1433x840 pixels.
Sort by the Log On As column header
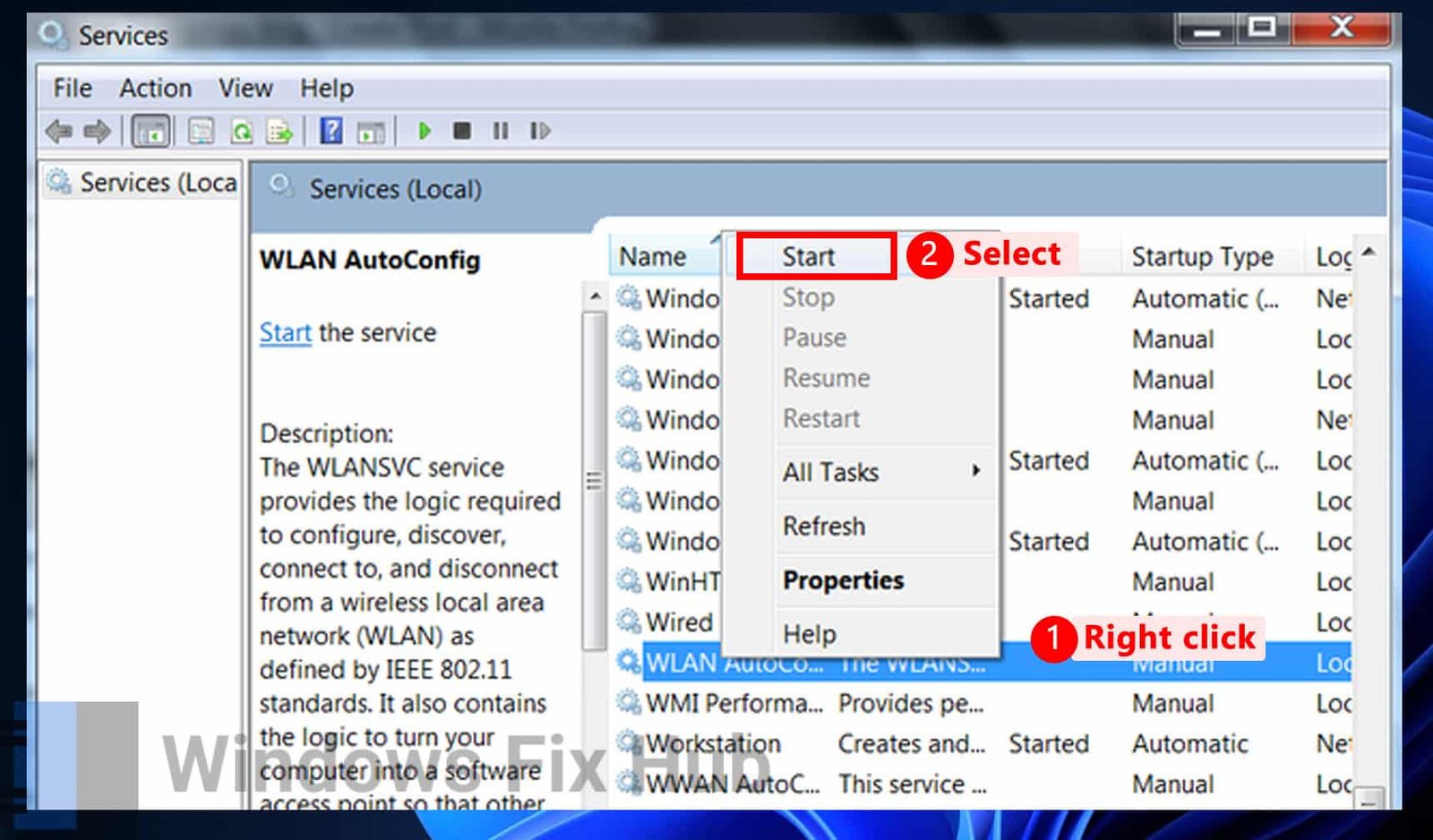click(x=1333, y=257)
